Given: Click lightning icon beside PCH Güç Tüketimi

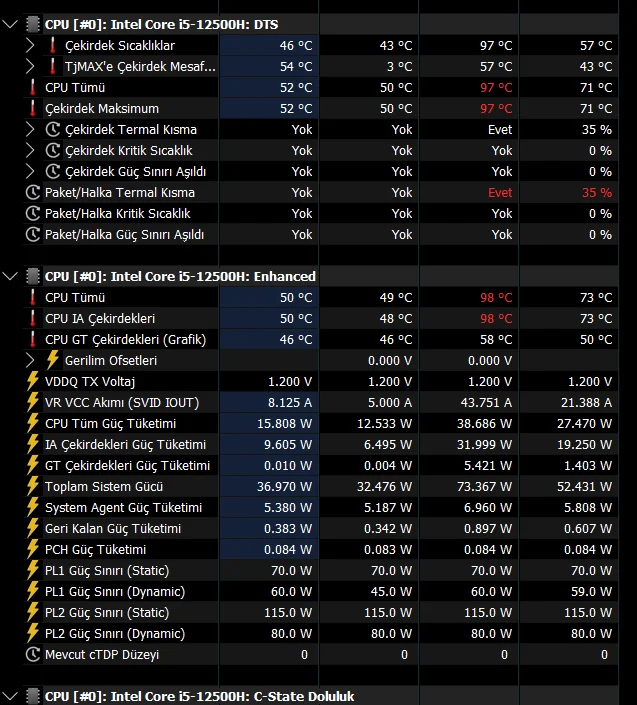Looking at the screenshot, I should [32, 549].
